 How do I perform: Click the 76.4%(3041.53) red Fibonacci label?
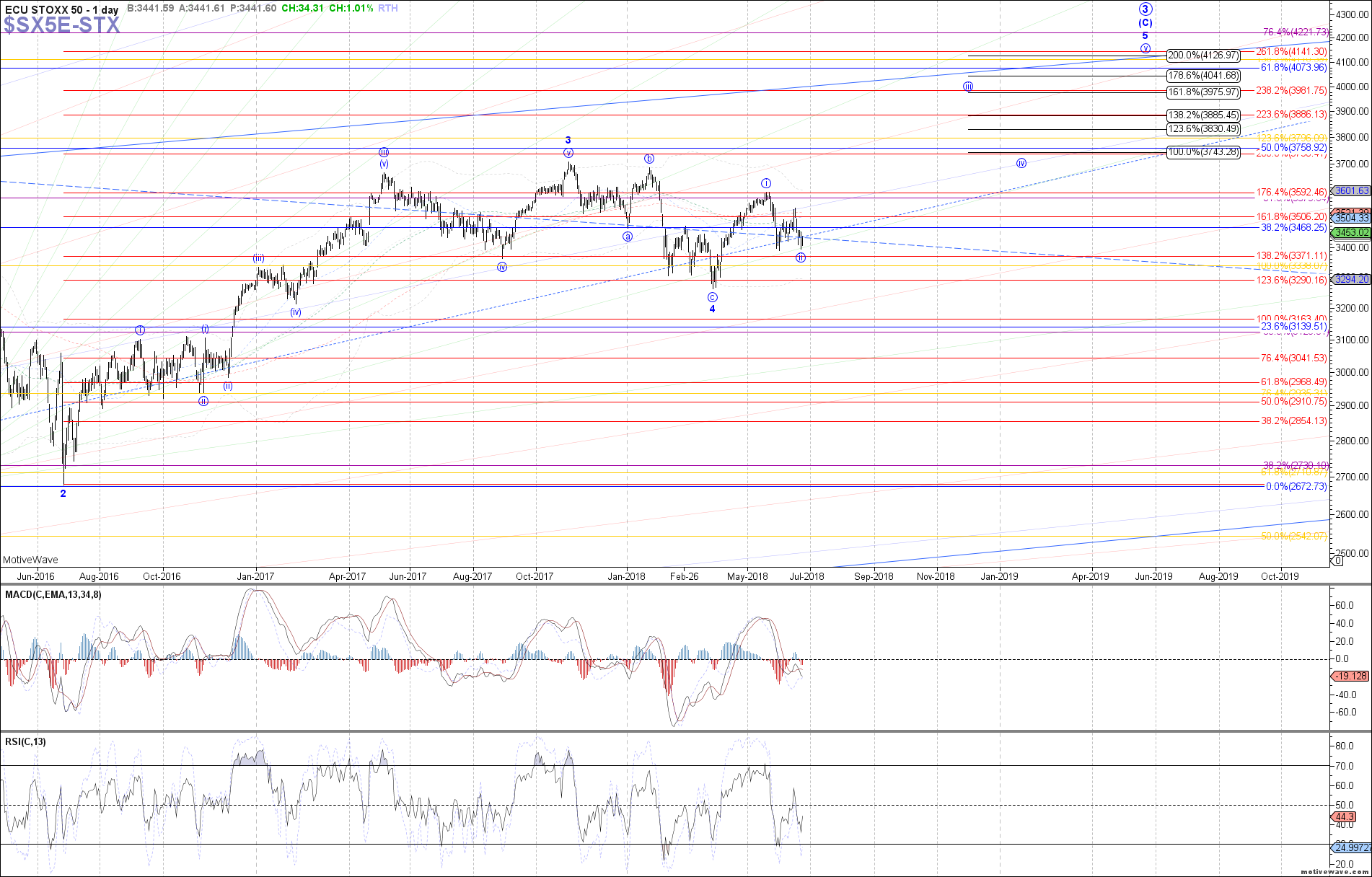(1293, 358)
